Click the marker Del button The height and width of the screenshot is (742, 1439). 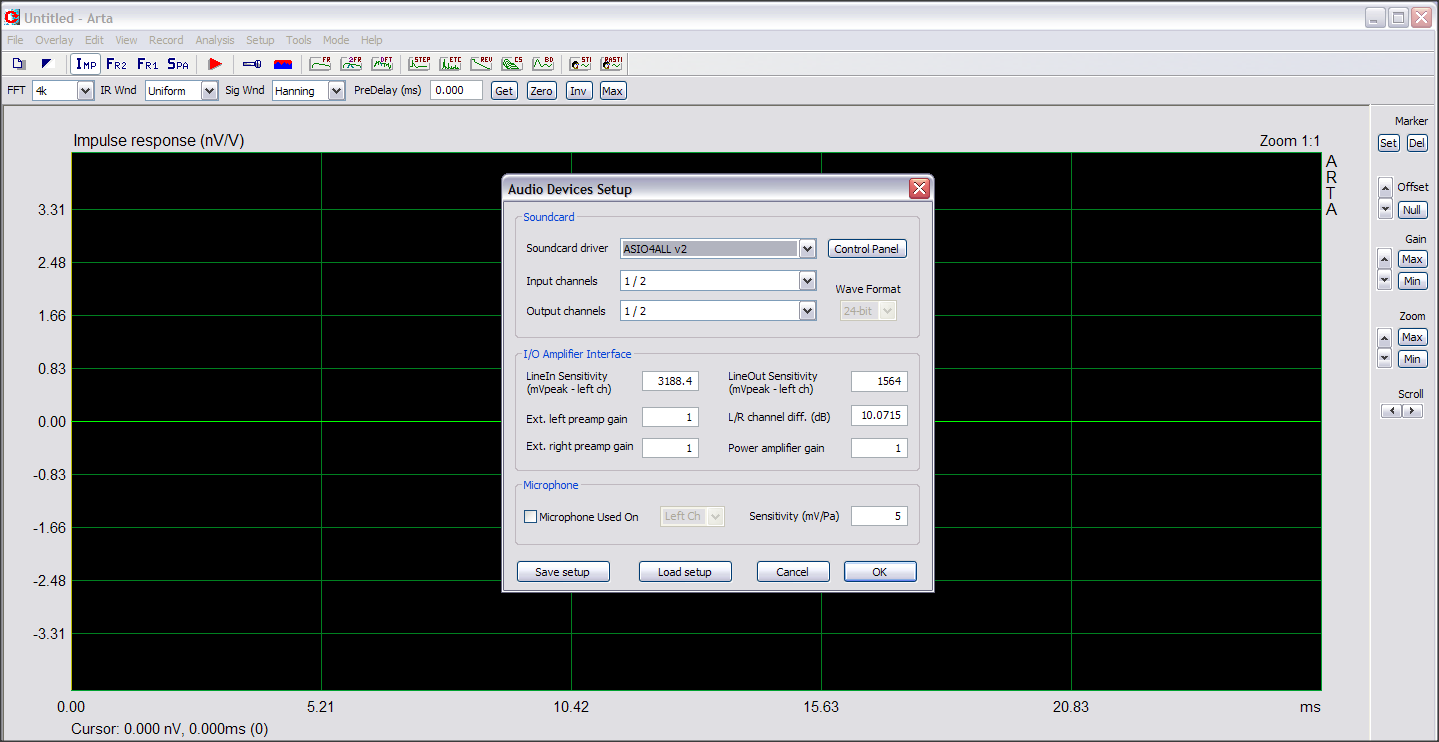pos(1417,143)
